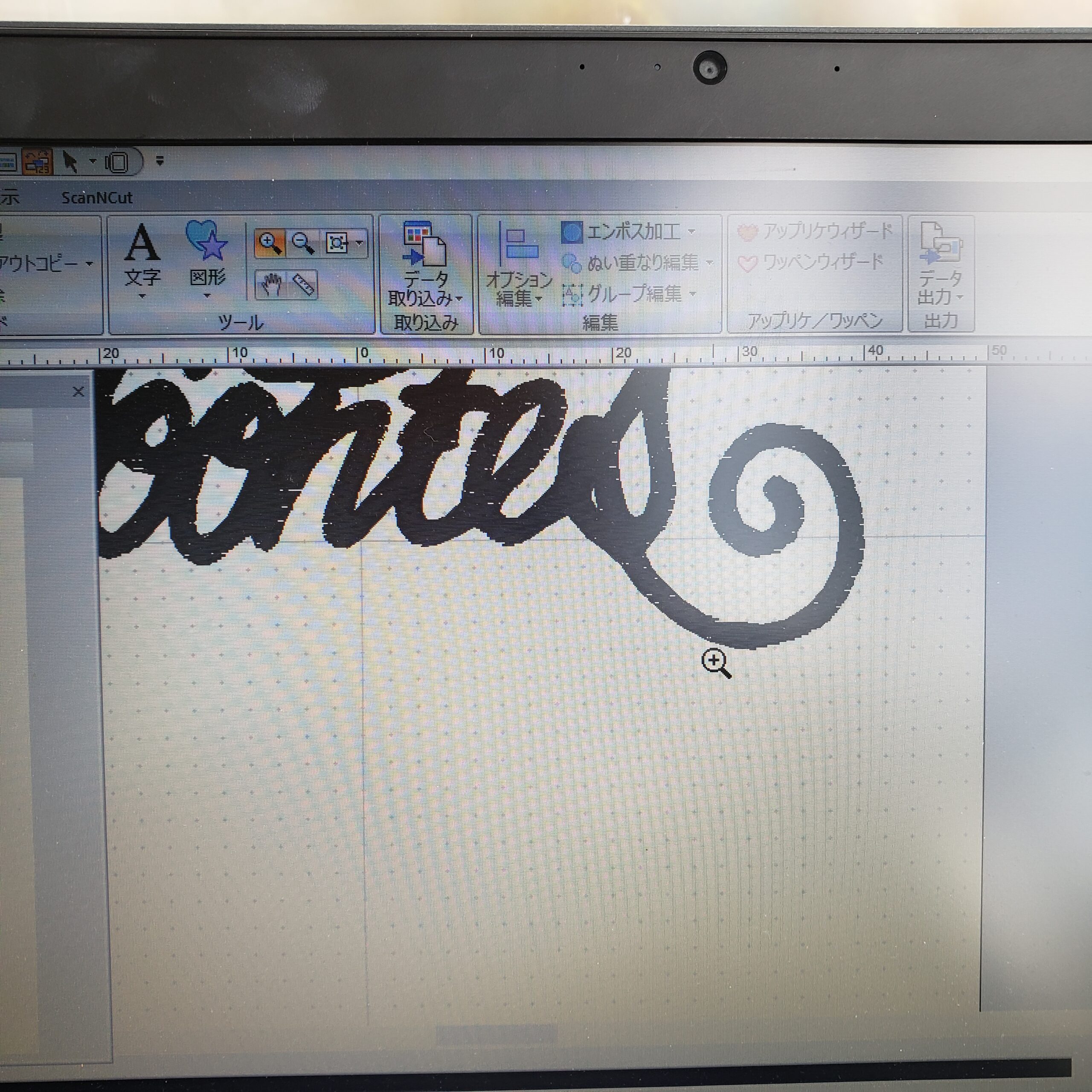This screenshot has height=1092, width=1092.
Task: Click the page frame icon in quick toolbar
Action: click(x=118, y=163)
